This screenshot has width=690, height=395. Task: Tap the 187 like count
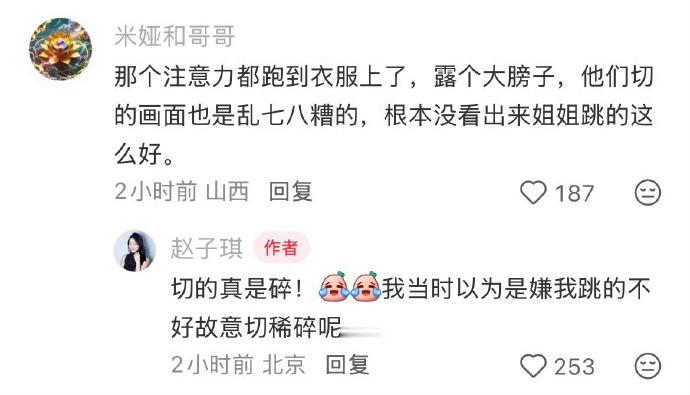click(574, 194)
